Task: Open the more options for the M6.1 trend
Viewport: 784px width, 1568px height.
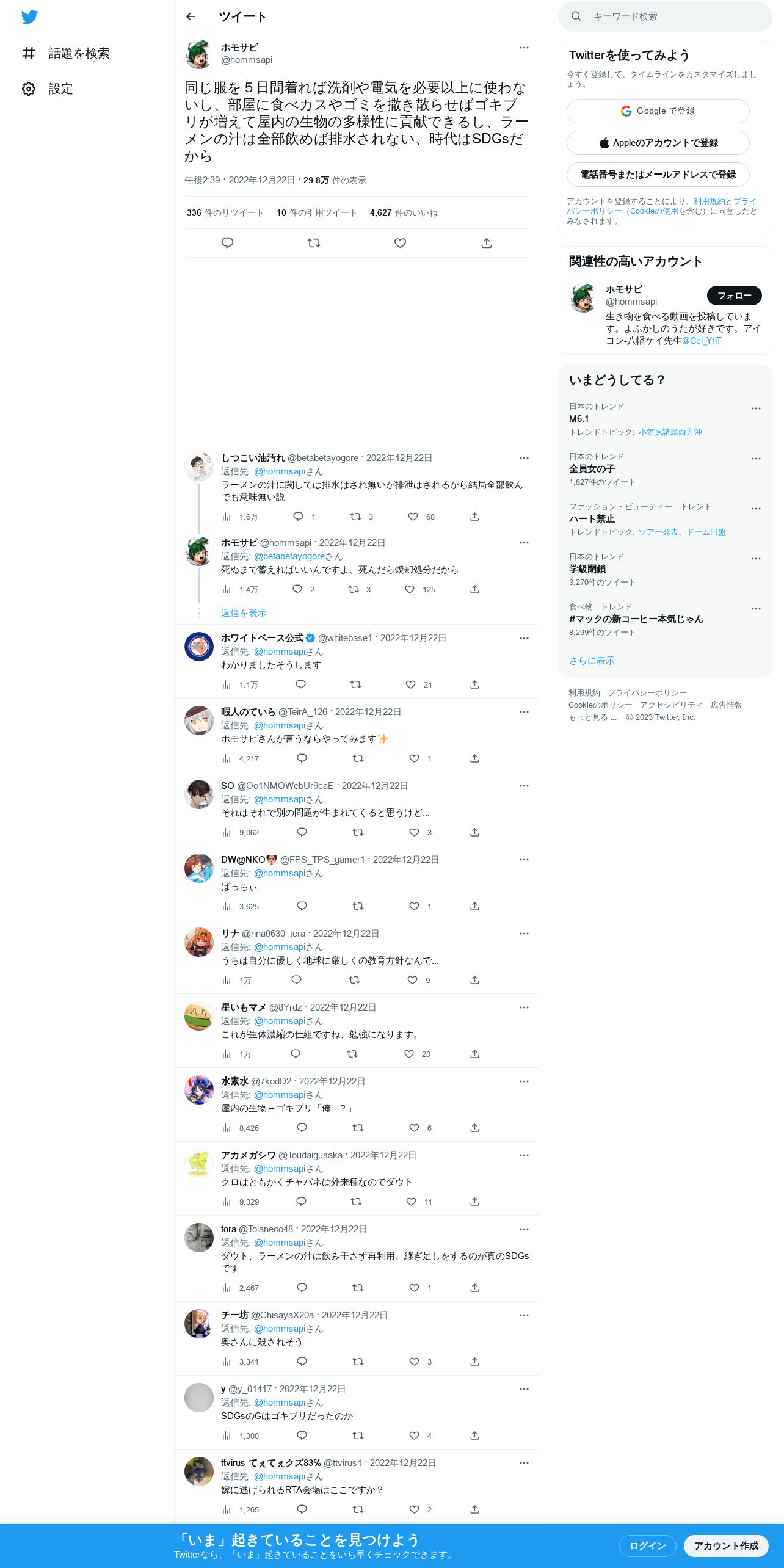Action: pyautogui.click(x=756, y=408)
